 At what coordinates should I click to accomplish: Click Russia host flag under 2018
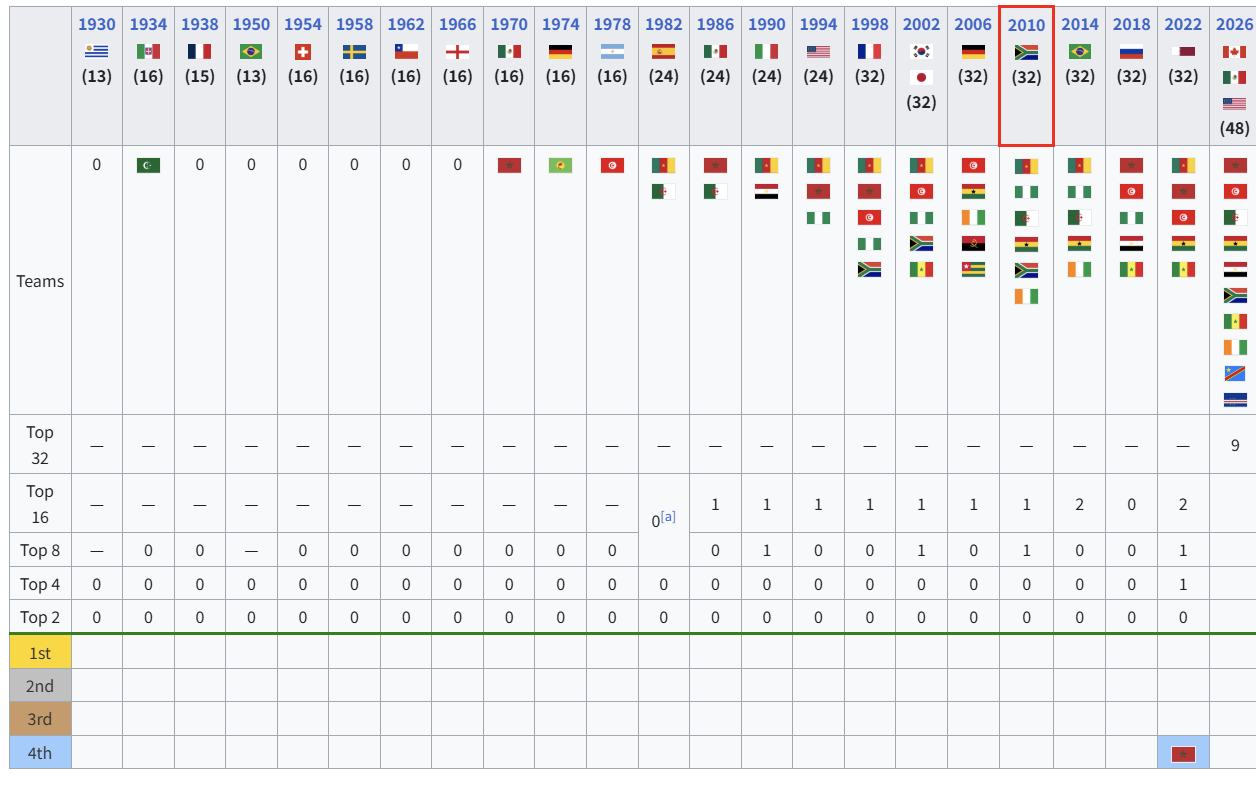click(x=1131, y=51)
